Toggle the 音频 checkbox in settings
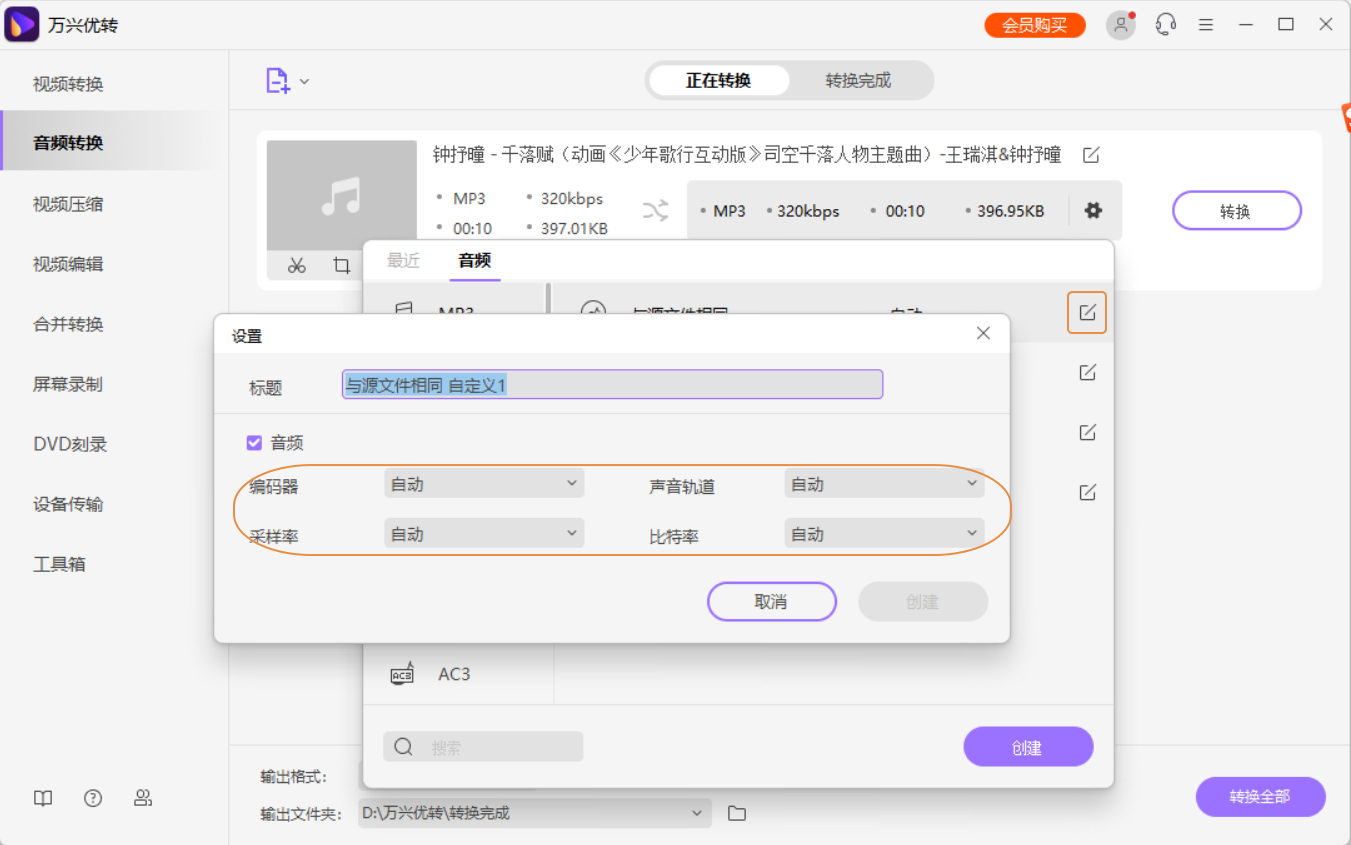 coord(254,442)
